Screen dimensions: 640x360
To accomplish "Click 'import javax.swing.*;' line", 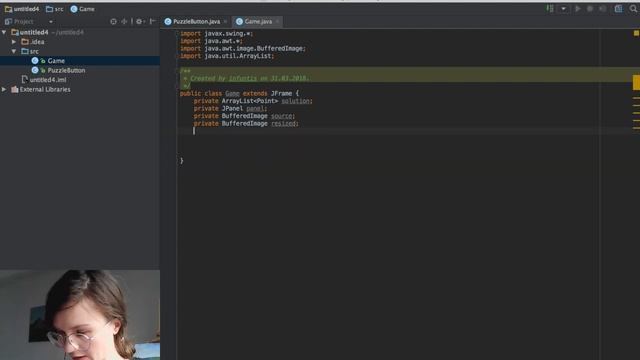I will click(x=216, y=33).
